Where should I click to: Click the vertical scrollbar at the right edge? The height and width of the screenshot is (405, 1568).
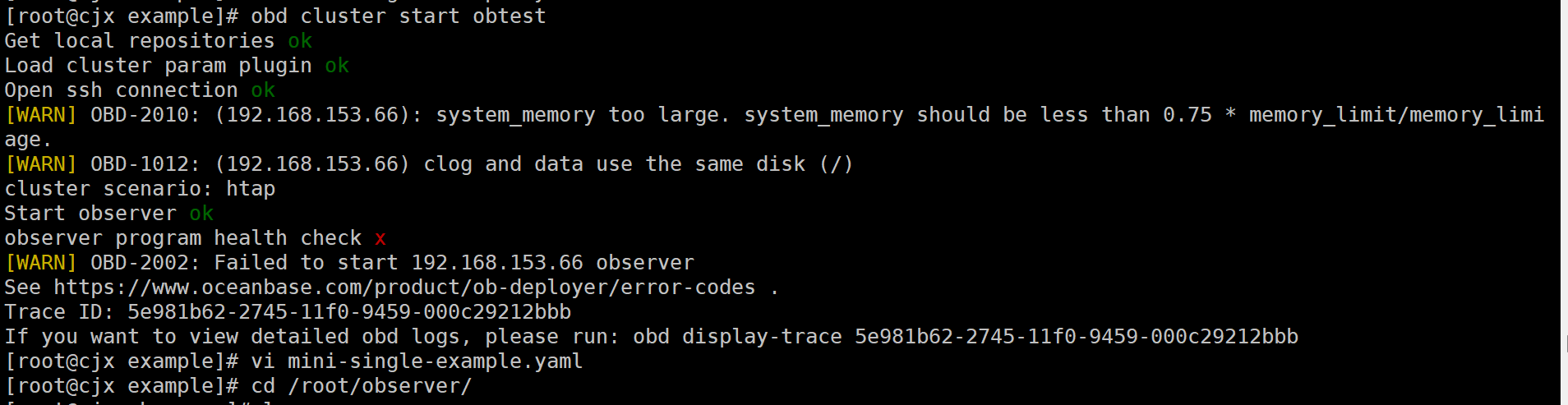(x=1564, y=202)
